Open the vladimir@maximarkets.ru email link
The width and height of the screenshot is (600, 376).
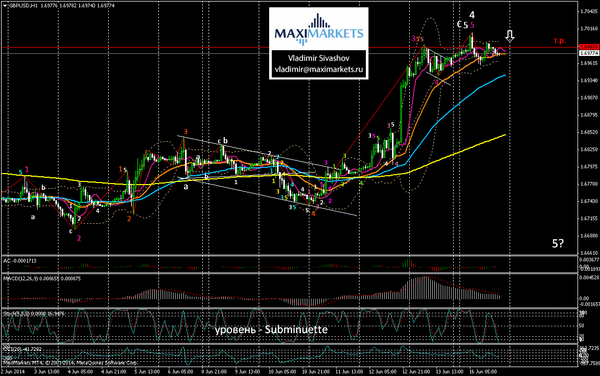click(318, 70)
